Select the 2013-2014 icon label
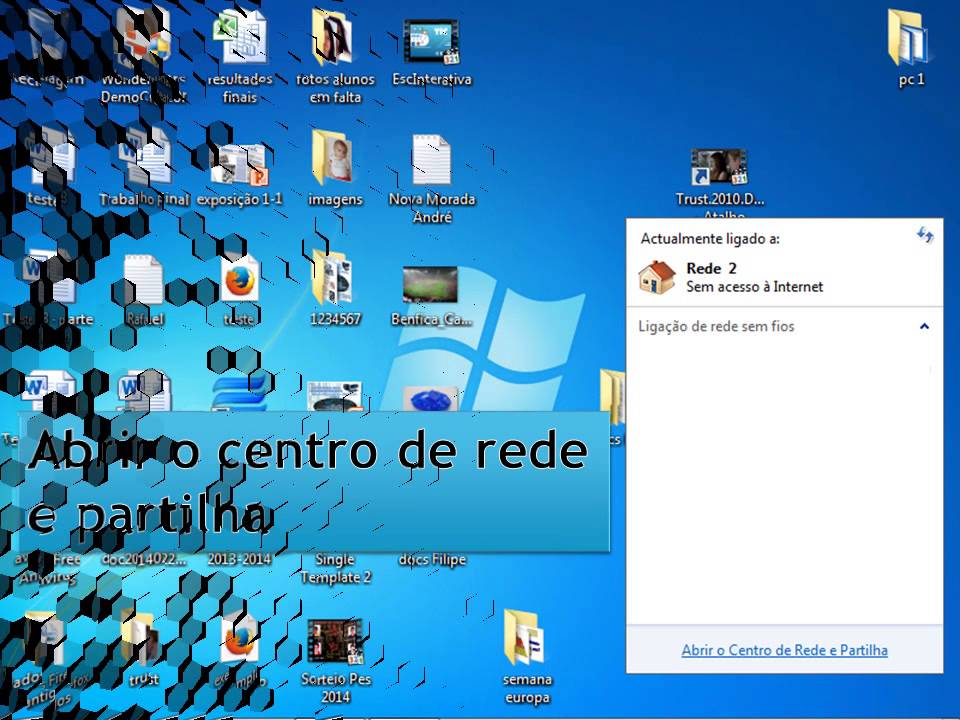The width and height of the screenshot is (960, 720). (x=239, y=559)
